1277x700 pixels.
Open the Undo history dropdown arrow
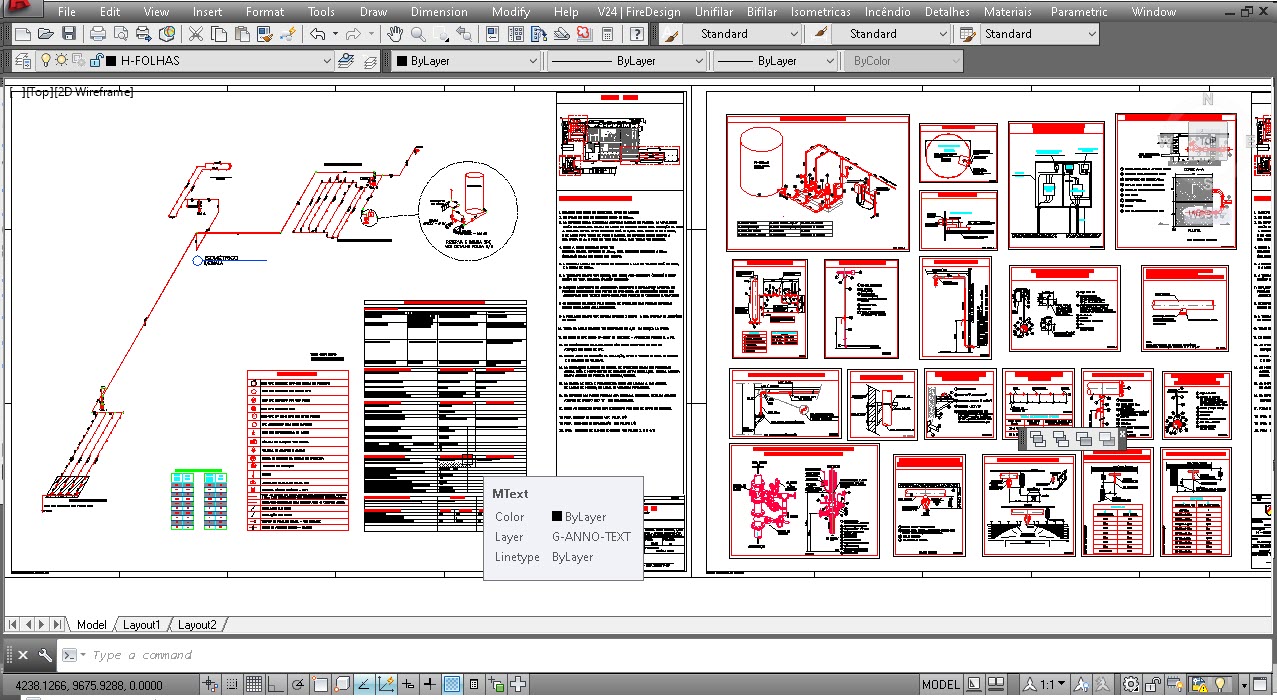pyautogui.click(x=333, y=34)
